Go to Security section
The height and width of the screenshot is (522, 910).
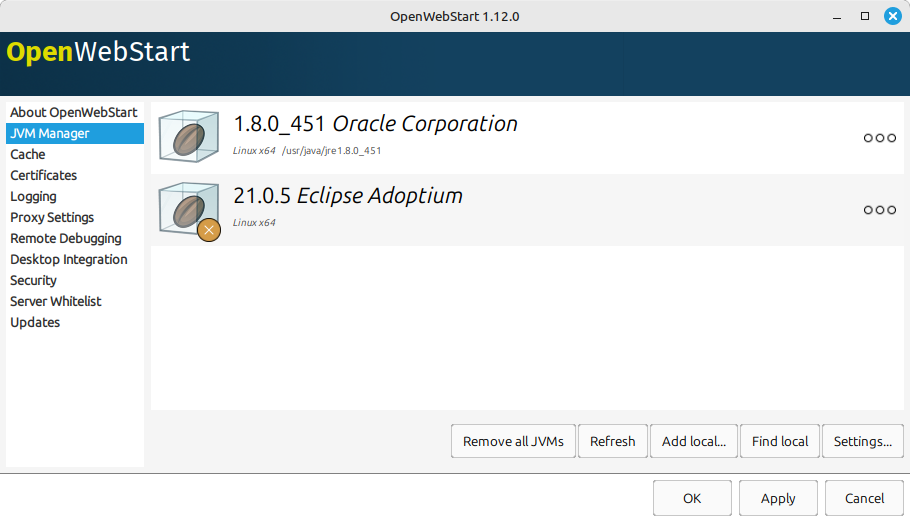[x=75, y=280]
